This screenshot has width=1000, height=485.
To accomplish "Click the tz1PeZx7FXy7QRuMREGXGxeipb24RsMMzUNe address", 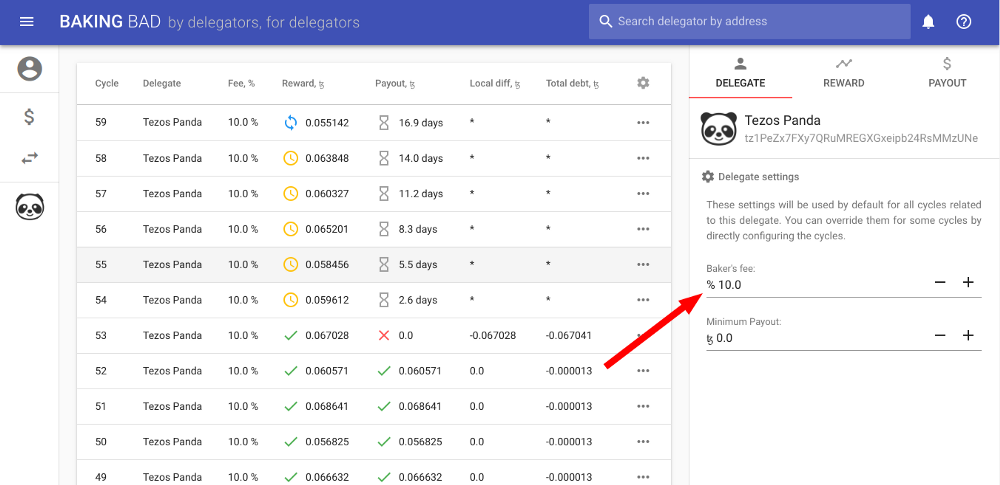I will [861, 138].
